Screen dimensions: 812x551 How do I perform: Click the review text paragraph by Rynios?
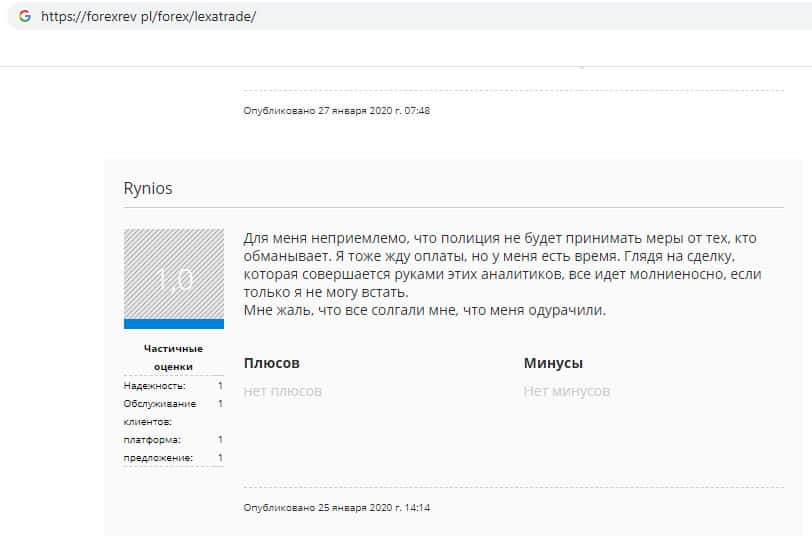500,265
